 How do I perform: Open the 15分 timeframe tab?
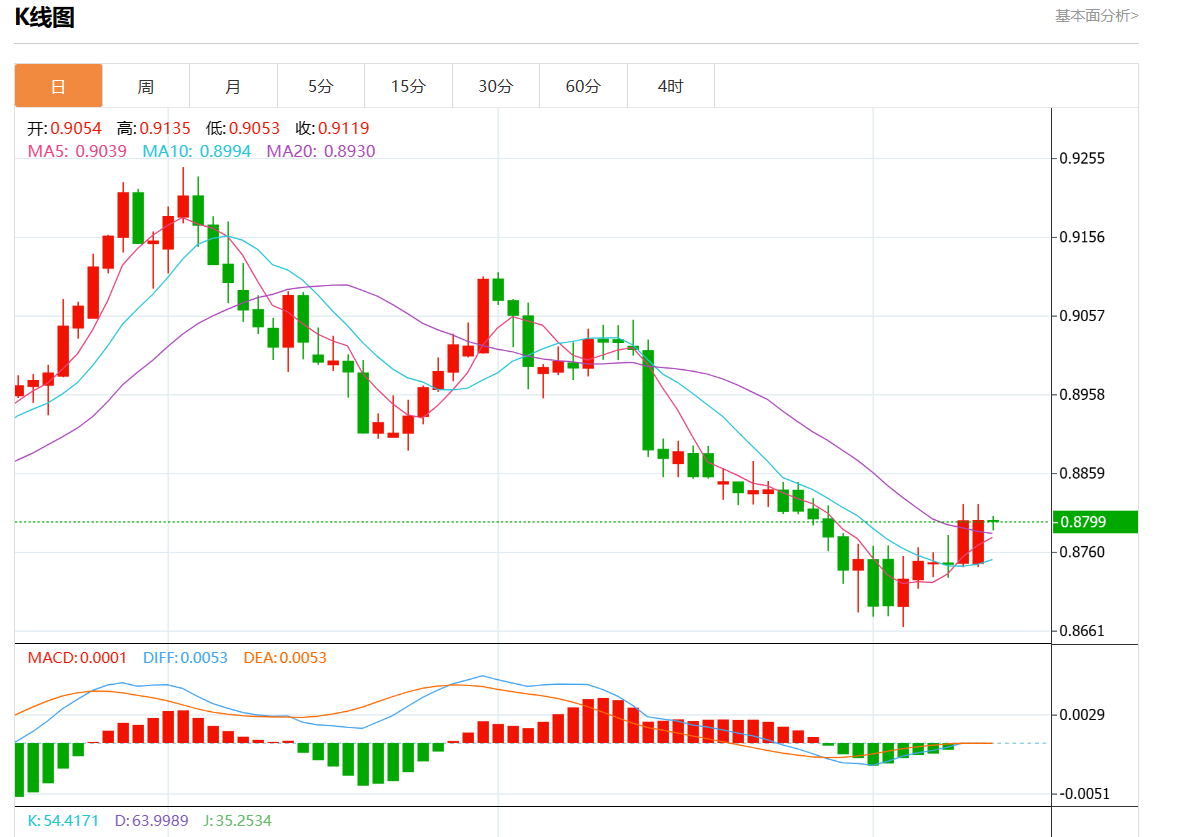click(x=408, y=86)
